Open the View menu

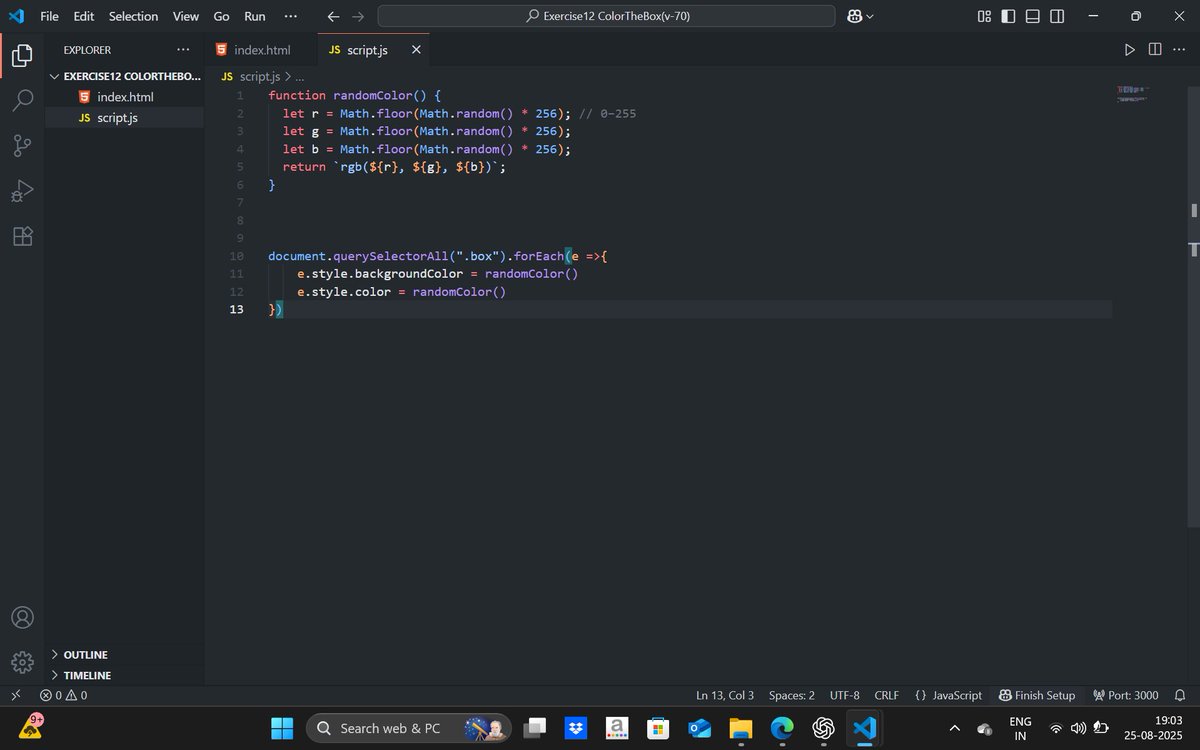tap(185, 16)
